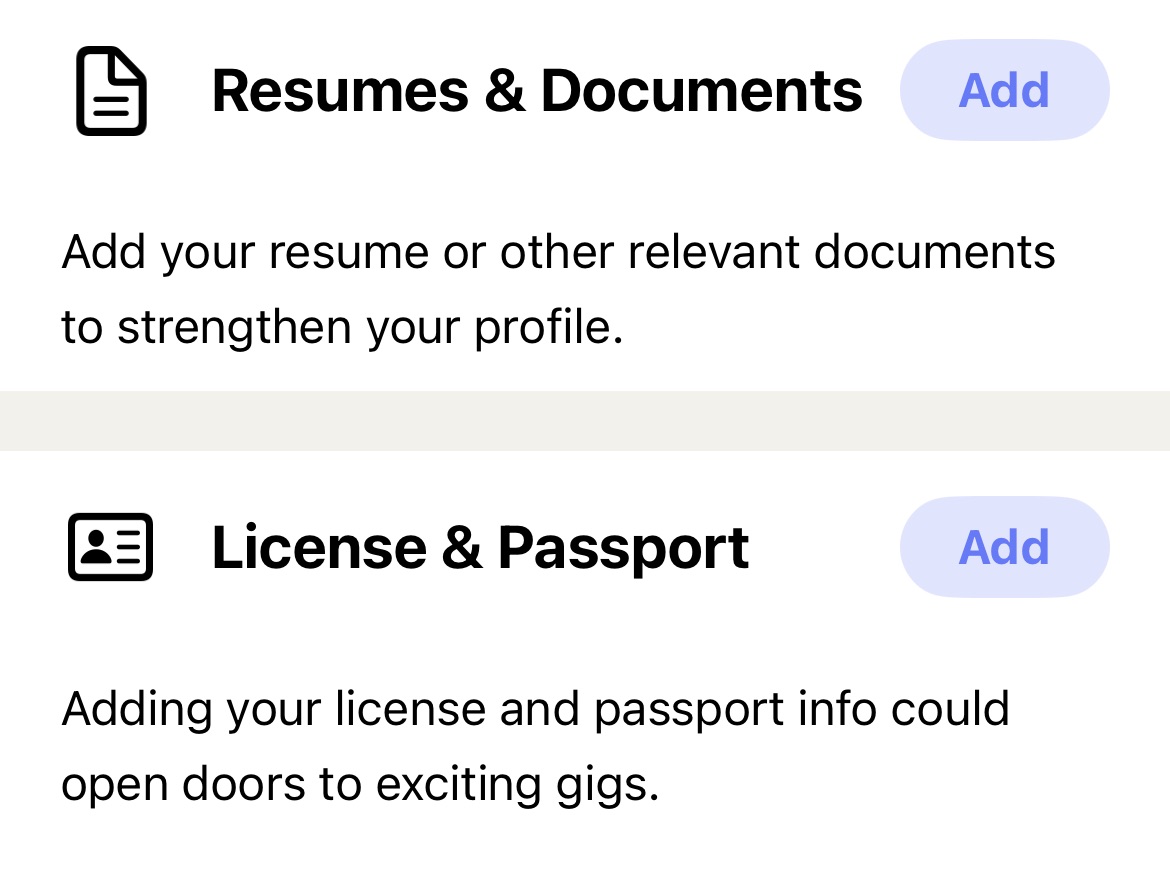The height and width of the screenshot is (885, 1170).
Task: Click the word "passport" in the license description
Action: [689, 710]
